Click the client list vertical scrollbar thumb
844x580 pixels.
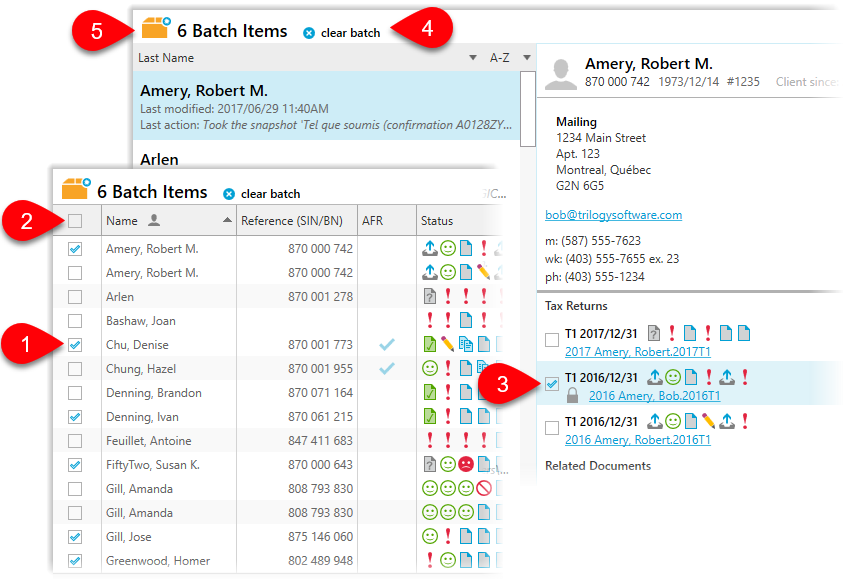tap(528, 109)
